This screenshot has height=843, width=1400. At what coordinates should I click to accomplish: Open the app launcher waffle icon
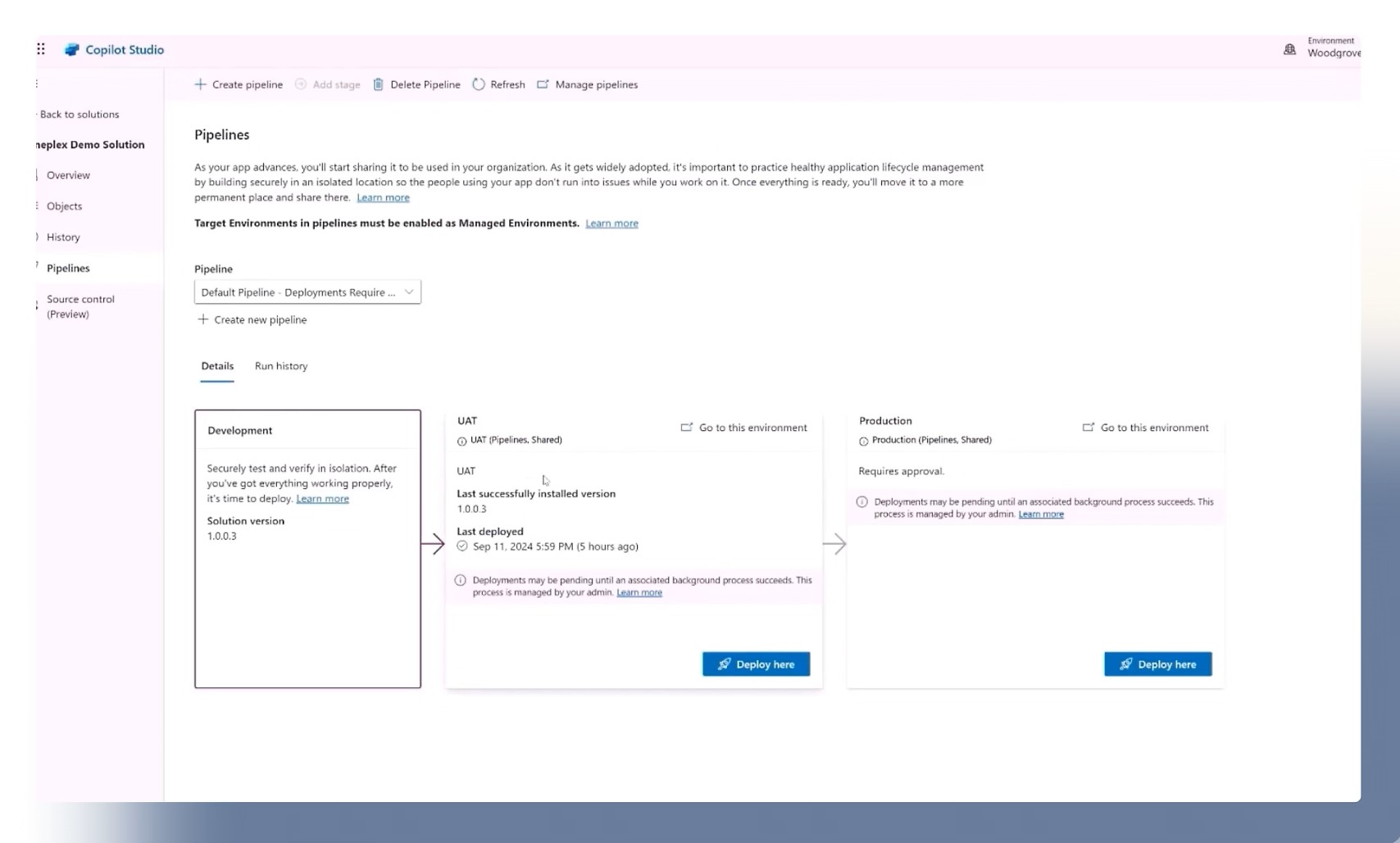pos(41,49)
